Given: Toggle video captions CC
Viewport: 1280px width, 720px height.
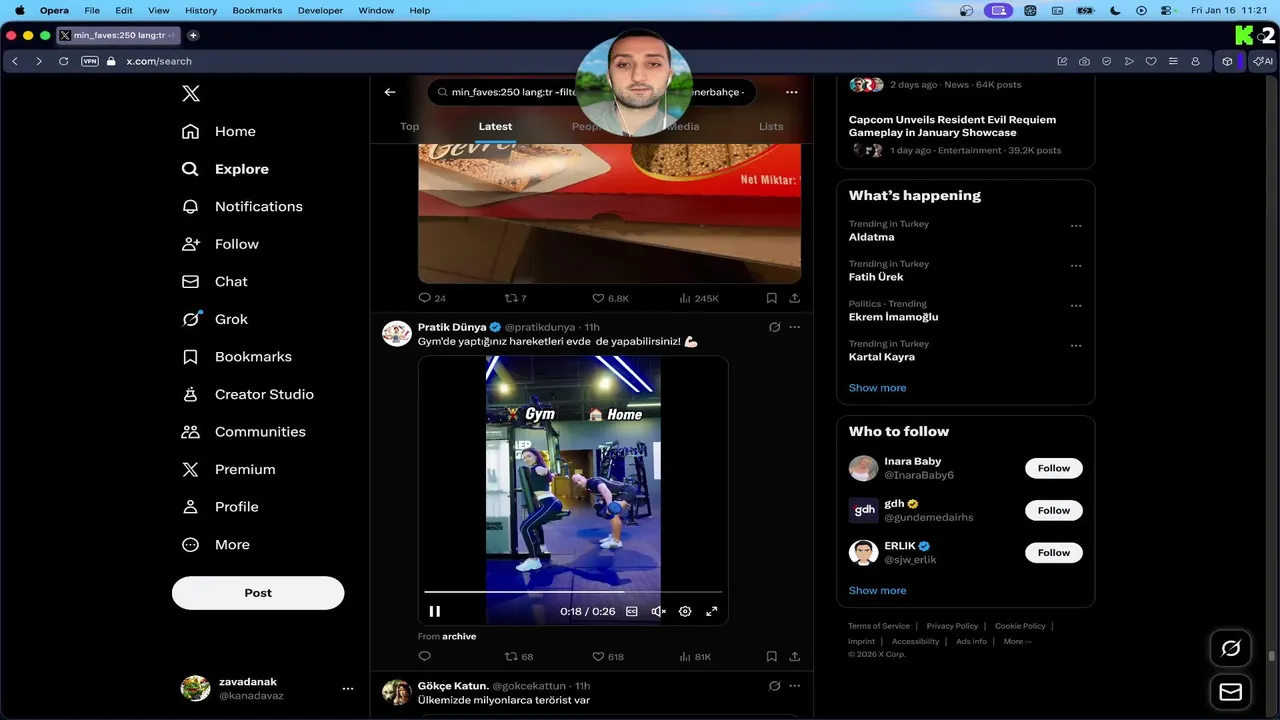Looking at the screenshot, I should 632,611.
